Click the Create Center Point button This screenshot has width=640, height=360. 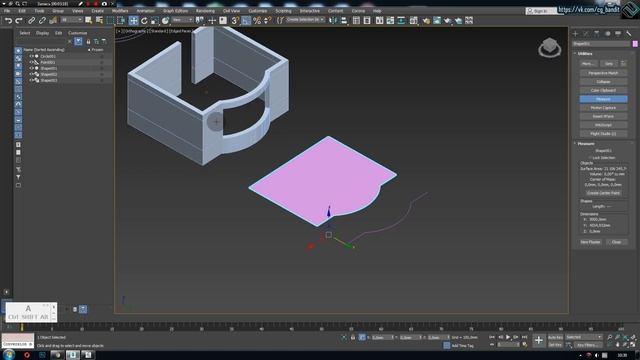point(603,193)
